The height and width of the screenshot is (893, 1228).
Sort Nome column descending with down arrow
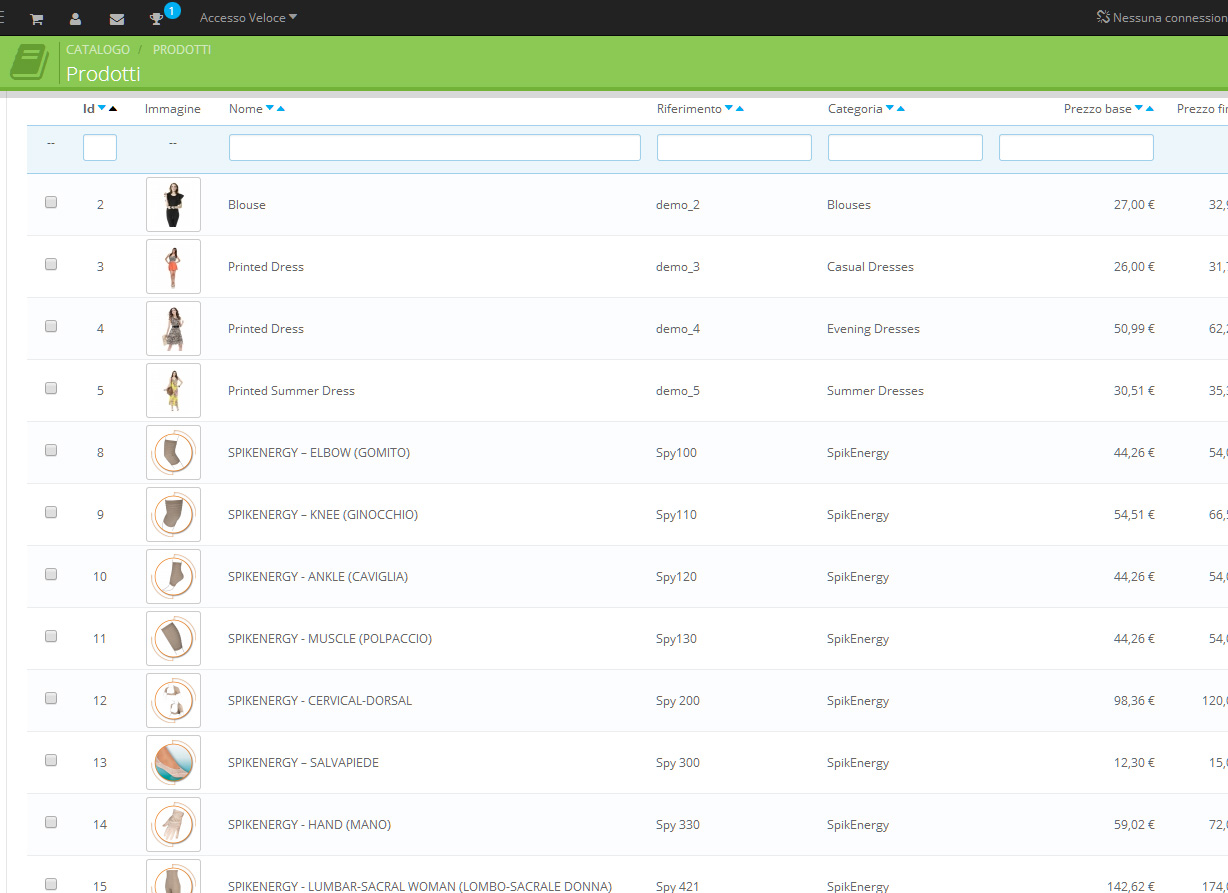270,108
